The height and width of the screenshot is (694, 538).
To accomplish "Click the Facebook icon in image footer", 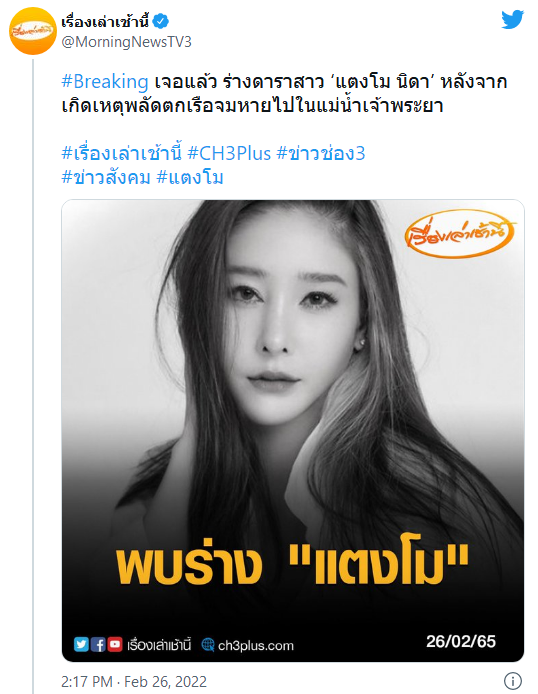I will pyautogui.click(x=98, y=644).
